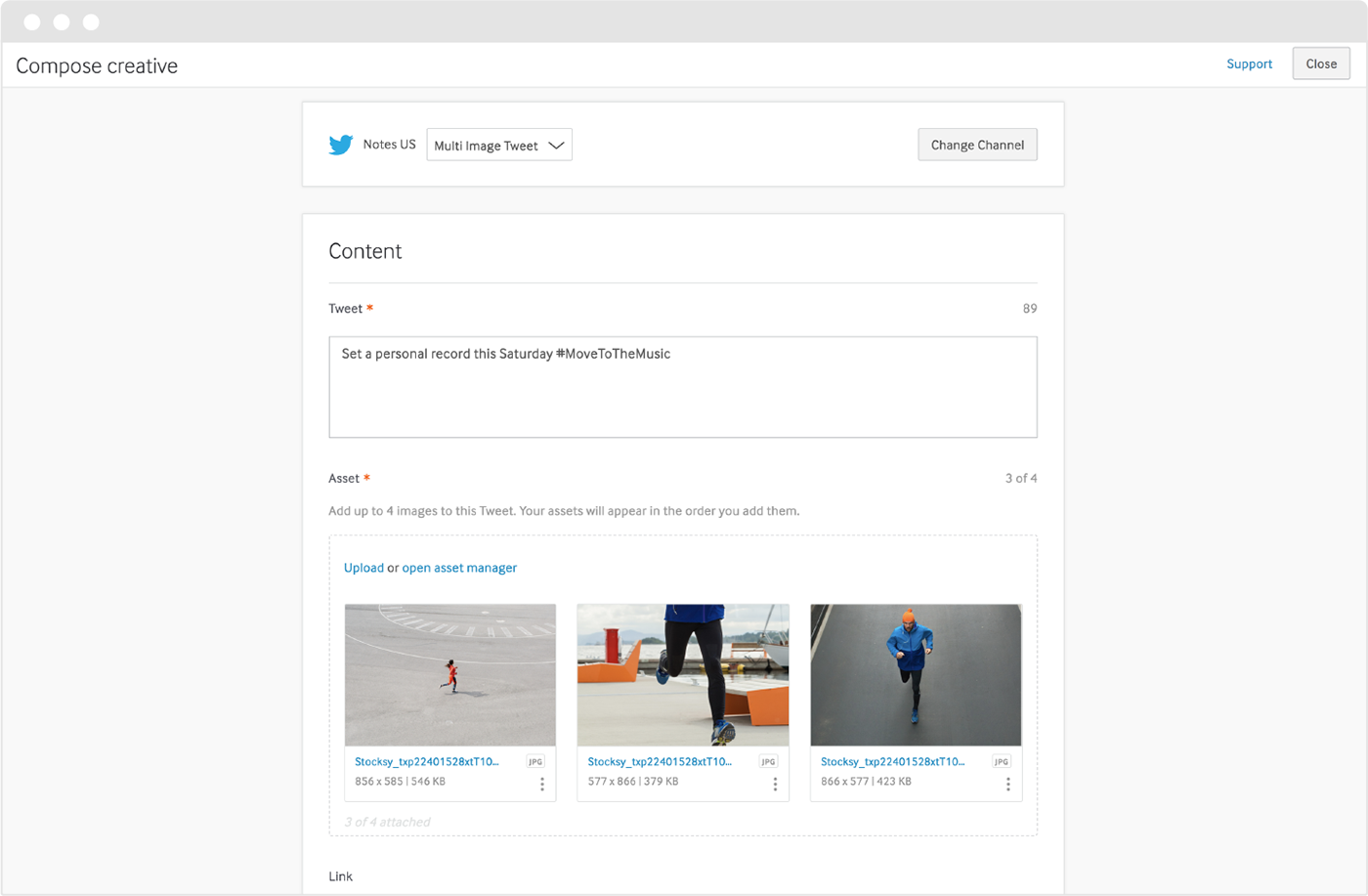1368x896 pixels.
Task: Open options menu for 866 x 577 image
Action: [1008, 784]
